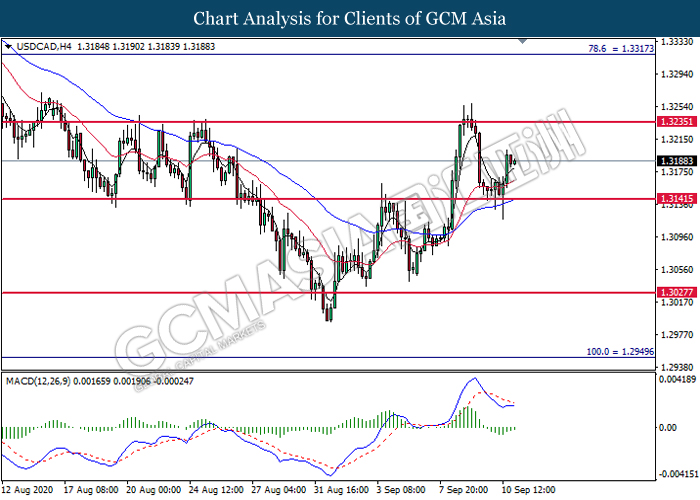Click the 10 Sep 12:00 date label
The image size is (700, 500).
click(x=528, y=490)
